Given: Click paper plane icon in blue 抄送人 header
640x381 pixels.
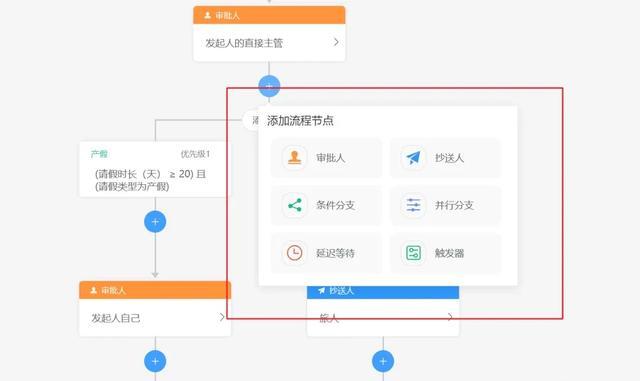Looking at the screenshot, I should click(x=322, y=290).
